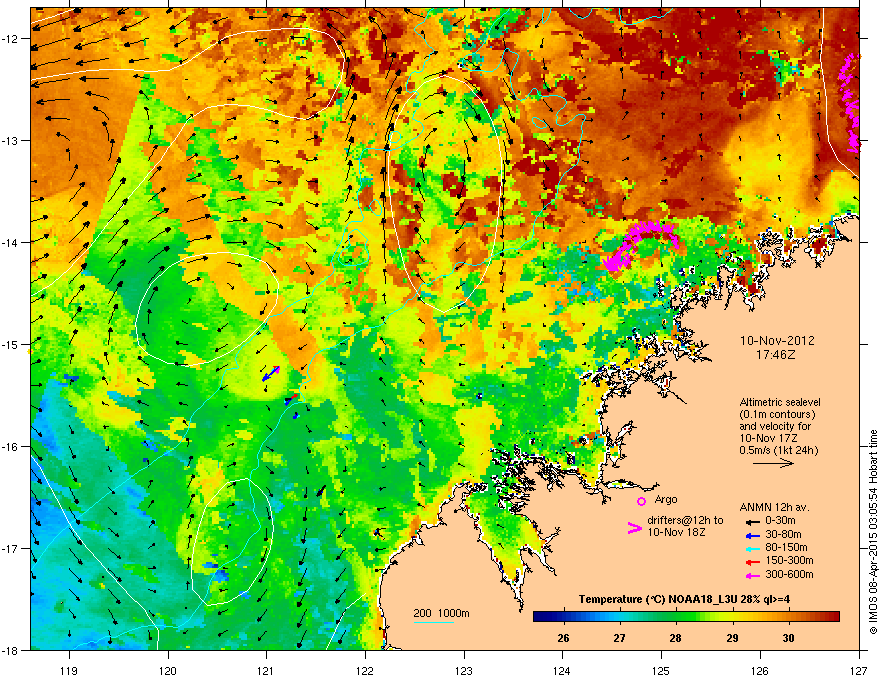Click the '200 1000m' isobath label
This screenshot has width=880, height=680.
(442, 613)
